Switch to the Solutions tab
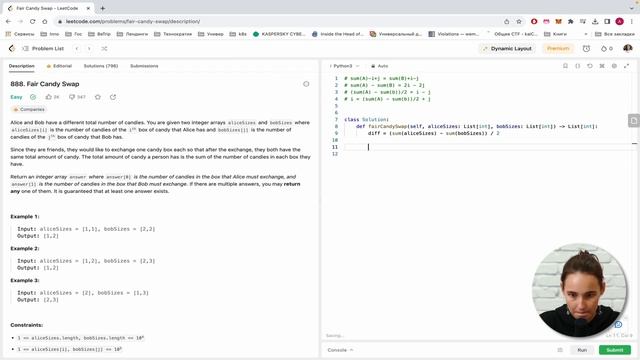 (x=101, y=66)
